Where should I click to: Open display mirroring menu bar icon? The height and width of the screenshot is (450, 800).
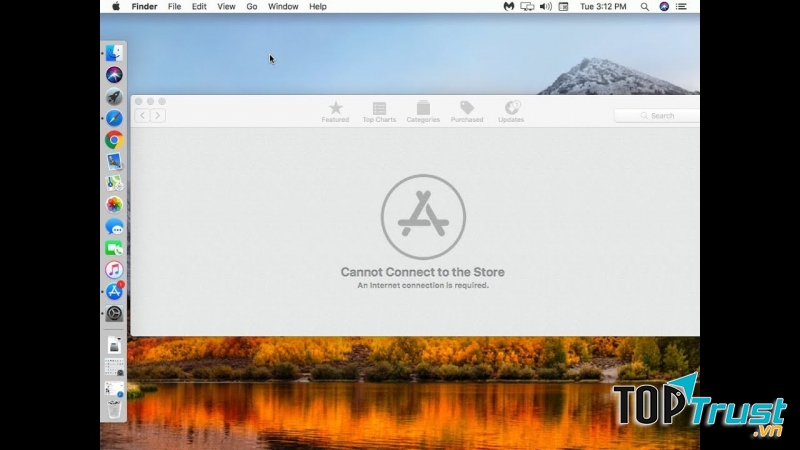click(x=527, y=7)
